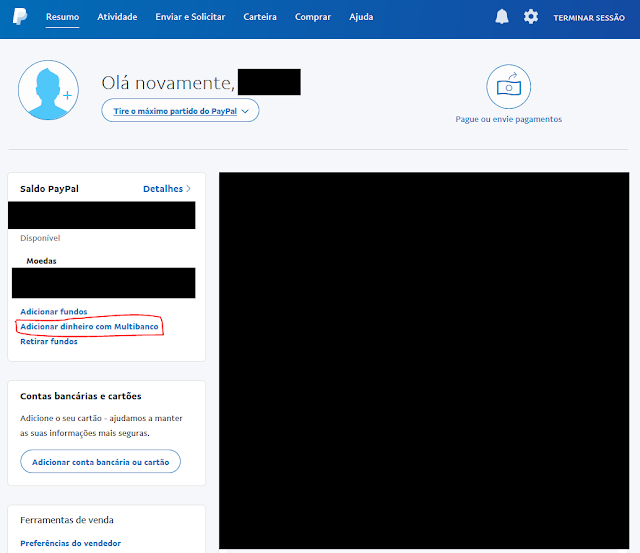Open the Atividade tab

pos(117,17)
